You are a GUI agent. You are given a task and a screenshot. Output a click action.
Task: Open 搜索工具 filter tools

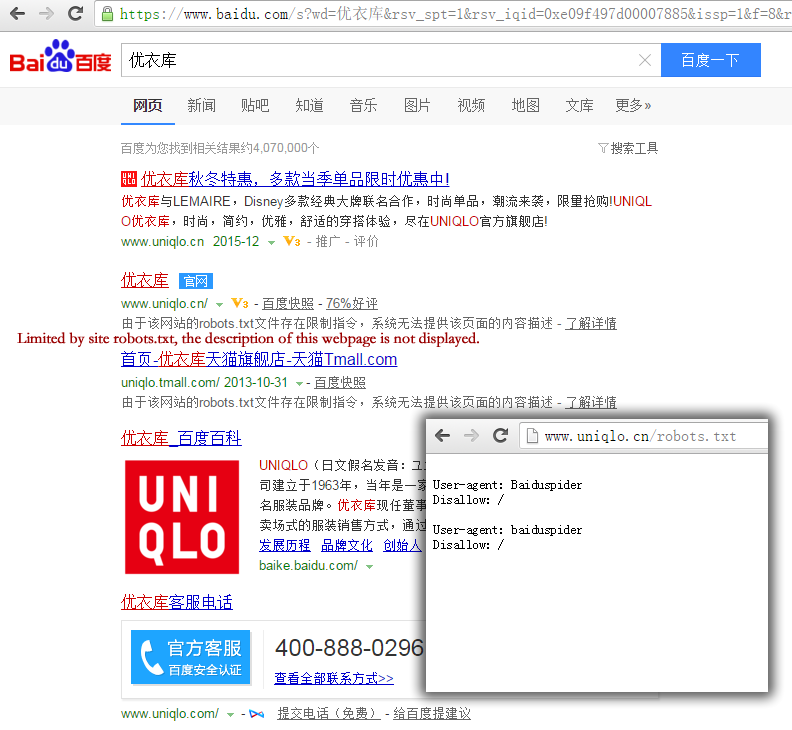tap(628, 148)
